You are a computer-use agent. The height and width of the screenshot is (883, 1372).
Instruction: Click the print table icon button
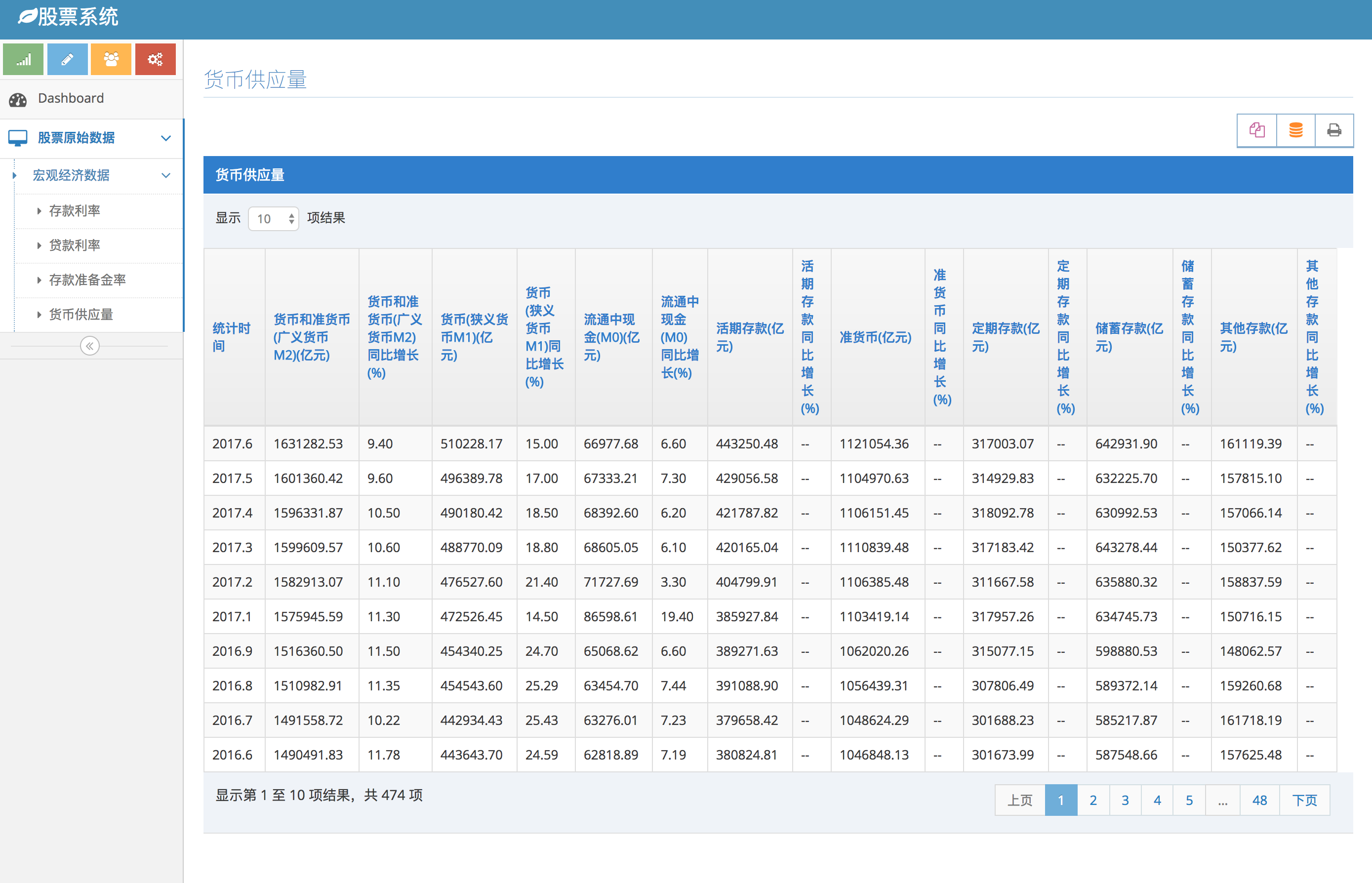(1334, 131)
